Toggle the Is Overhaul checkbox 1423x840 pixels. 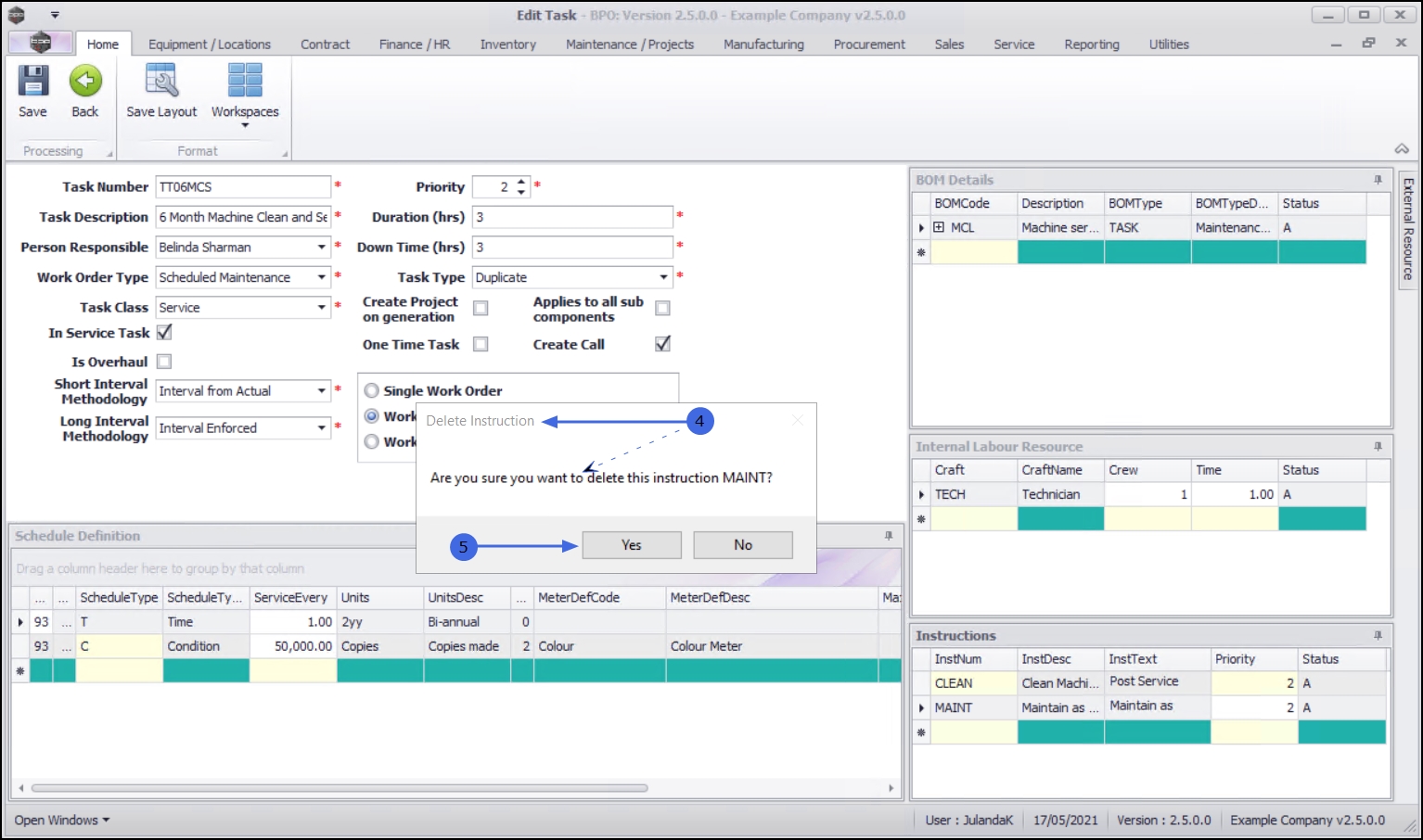click(164, 362)
